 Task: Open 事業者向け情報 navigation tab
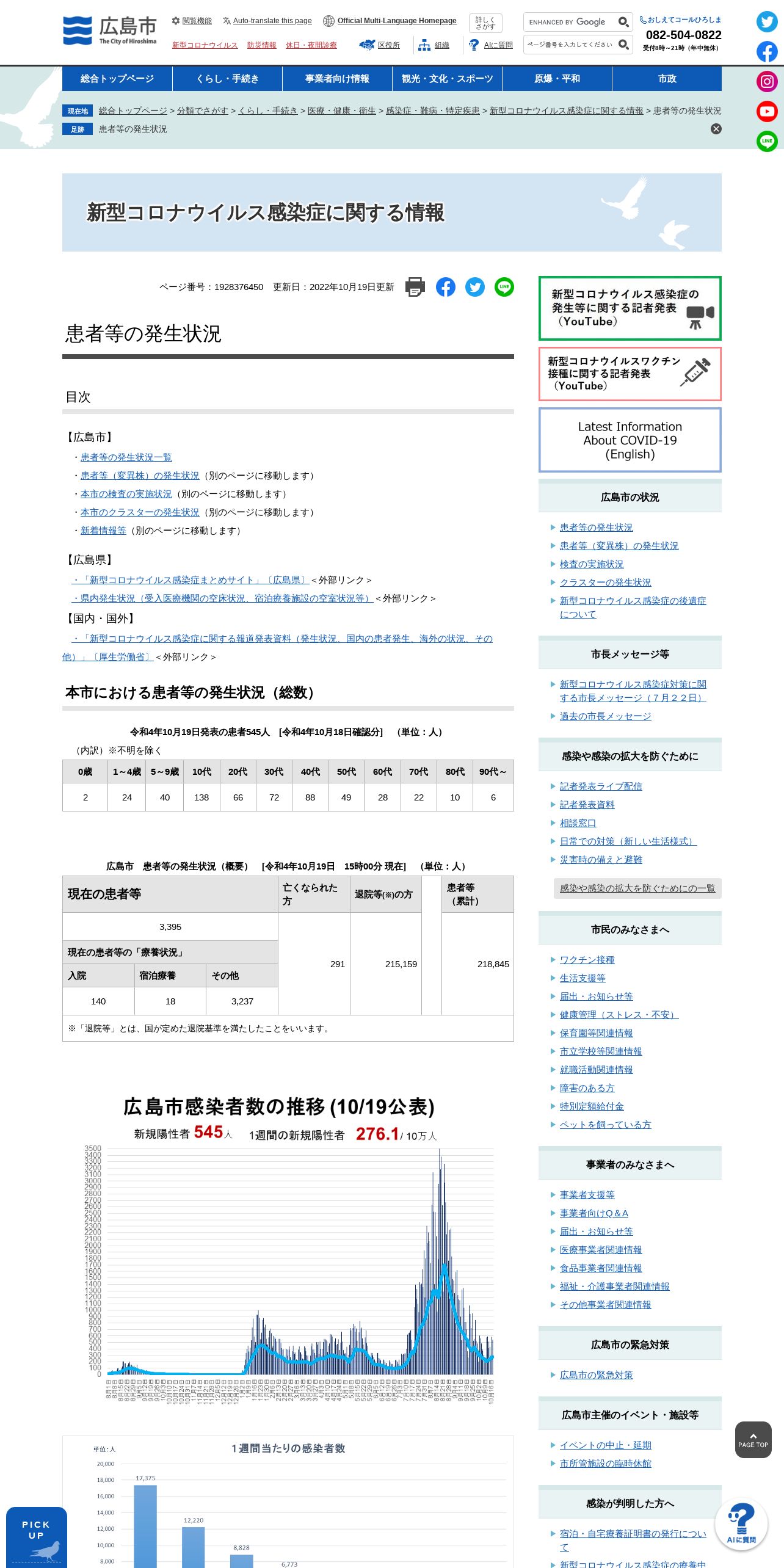(x=337, y=79)
